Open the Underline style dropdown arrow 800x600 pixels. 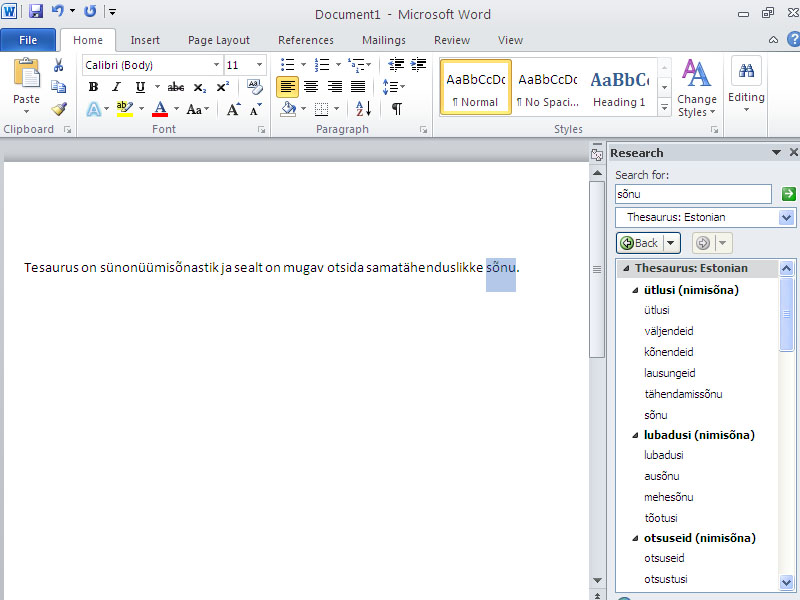tap(157, 87)
